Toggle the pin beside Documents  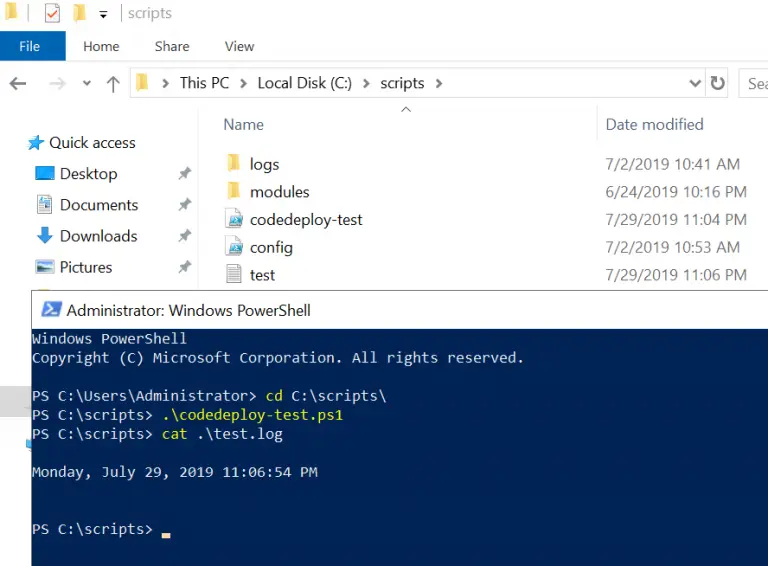click(184, 204)
